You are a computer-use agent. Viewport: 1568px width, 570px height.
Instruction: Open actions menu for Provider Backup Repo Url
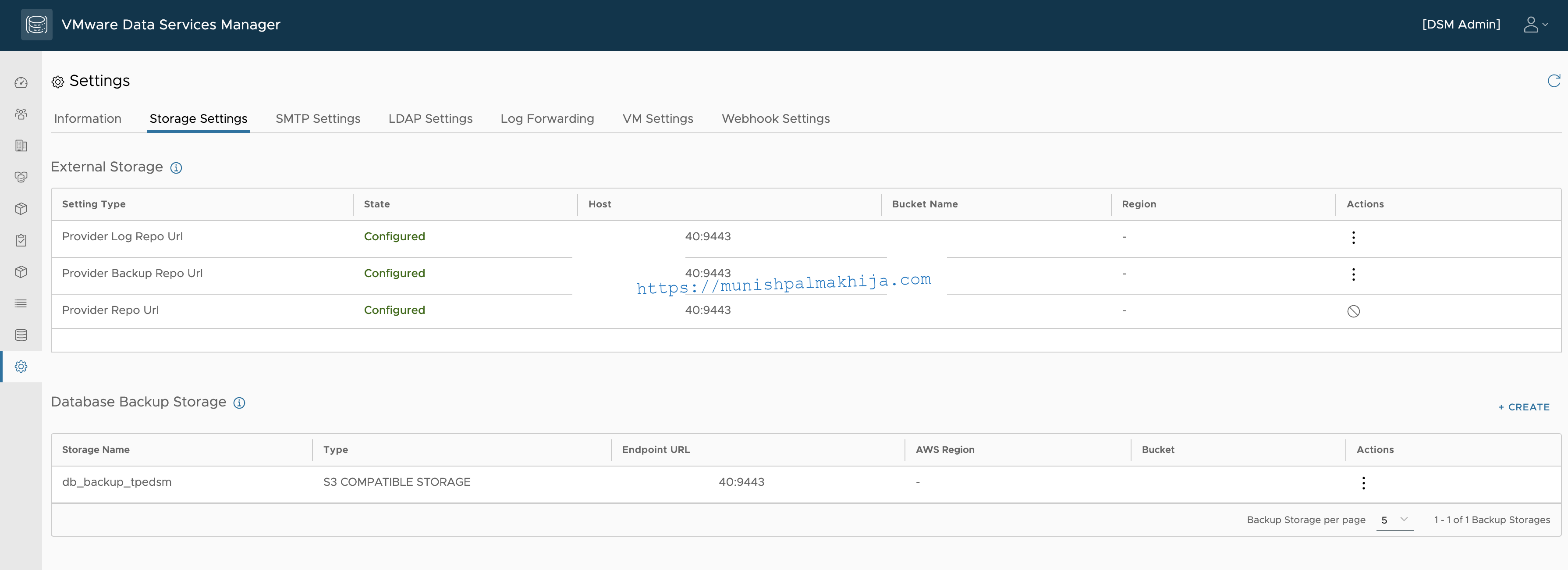pyautogui.click(x=1353, y=274)
